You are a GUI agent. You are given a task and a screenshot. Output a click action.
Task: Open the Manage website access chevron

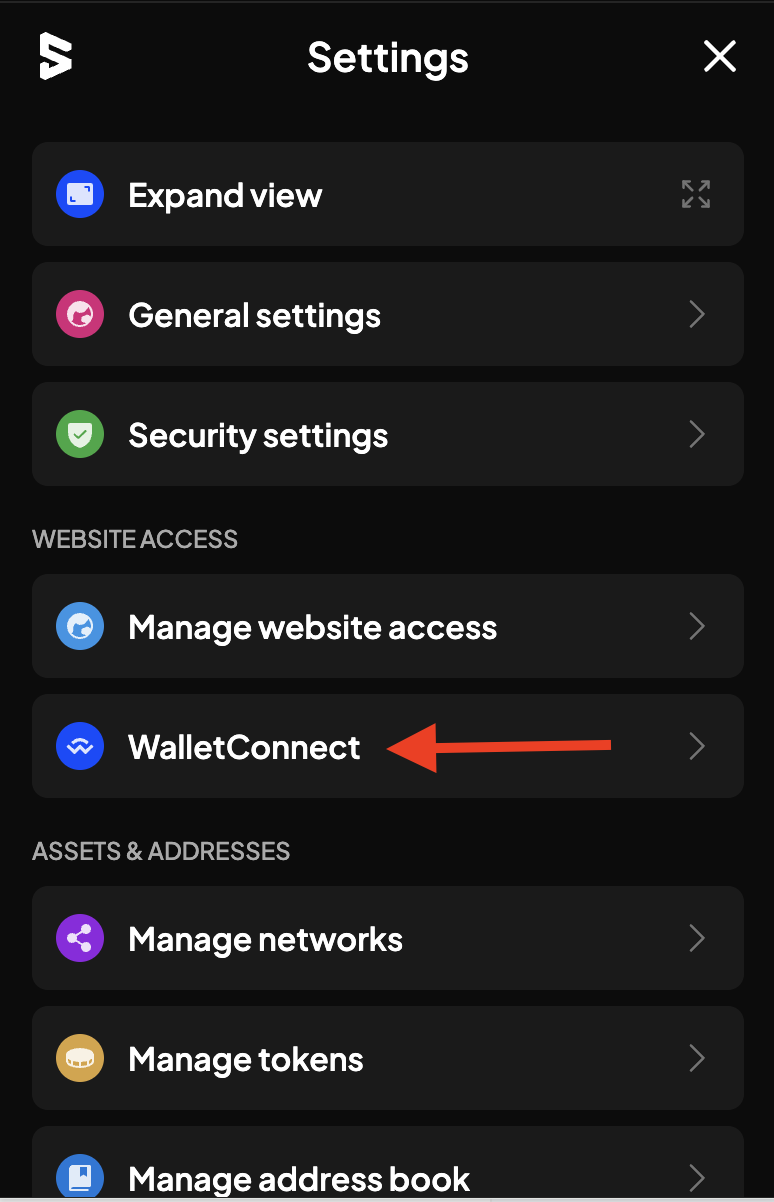point(698,627)
